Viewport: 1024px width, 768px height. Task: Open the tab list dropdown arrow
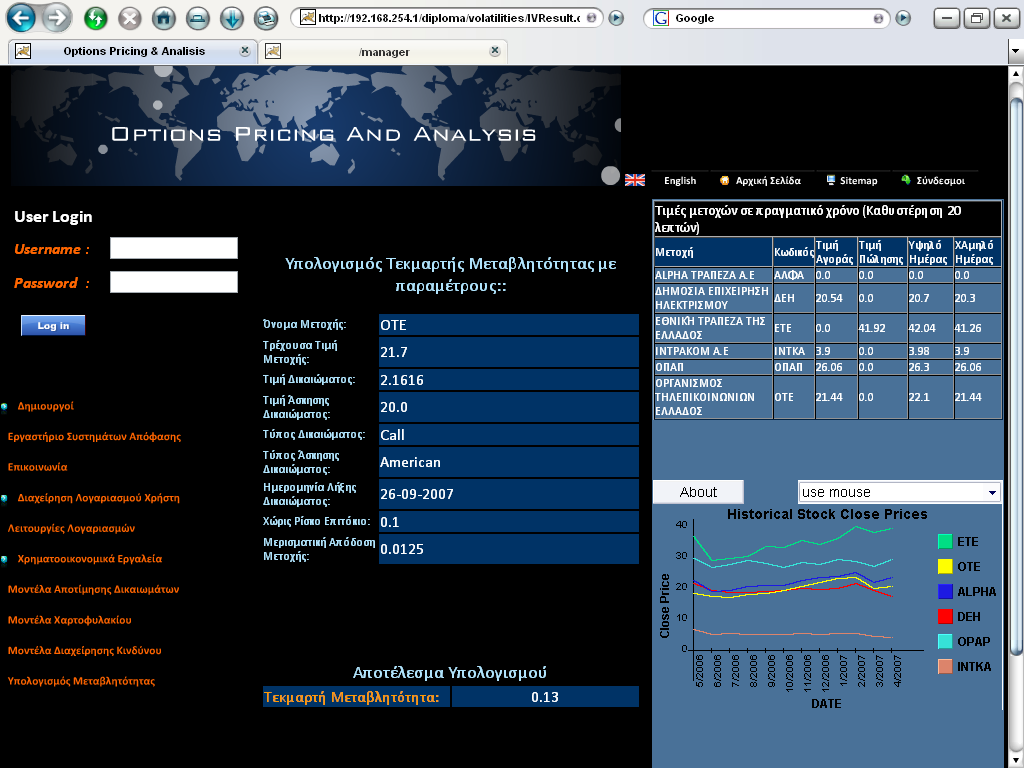tap(1016, 51)
